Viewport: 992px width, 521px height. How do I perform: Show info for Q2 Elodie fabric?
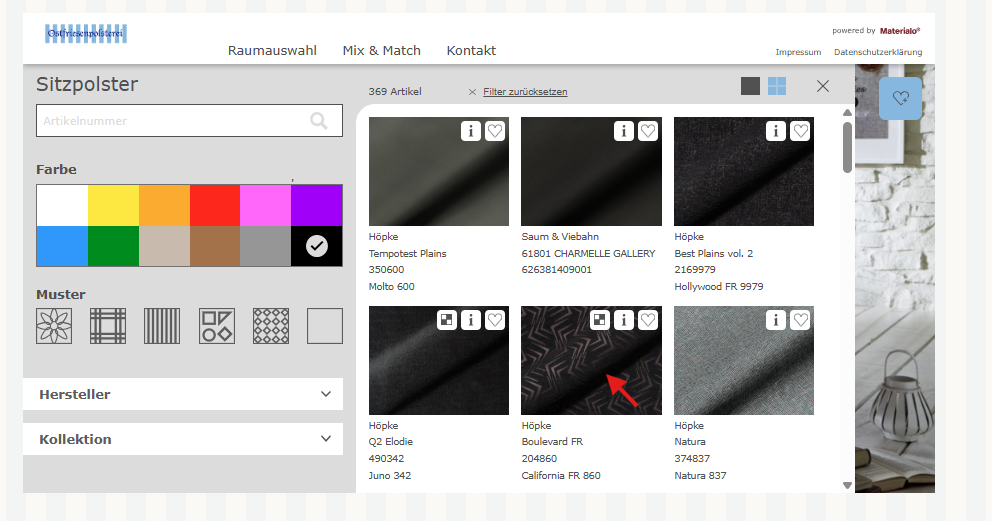coord(471,320)
